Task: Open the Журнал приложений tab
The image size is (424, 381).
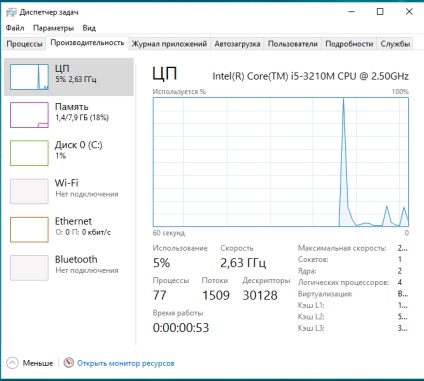Action: [x=169, y=44]
